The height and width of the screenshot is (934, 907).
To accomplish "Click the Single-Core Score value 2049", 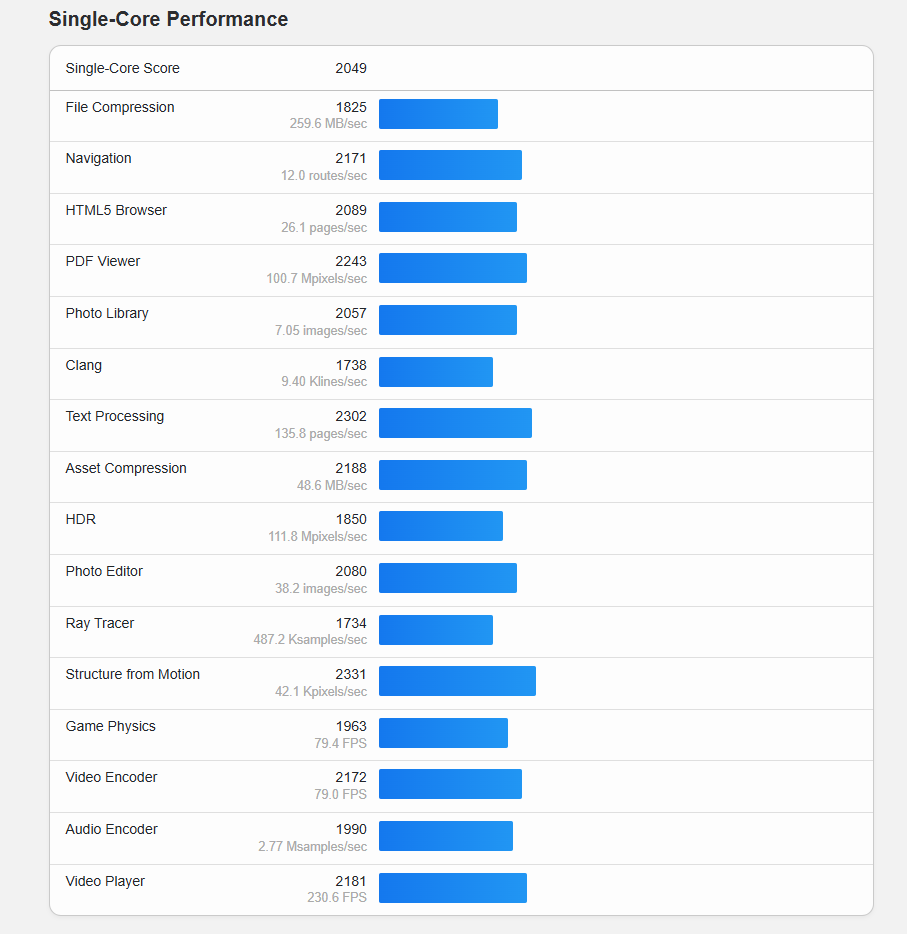I will point(351,69).
